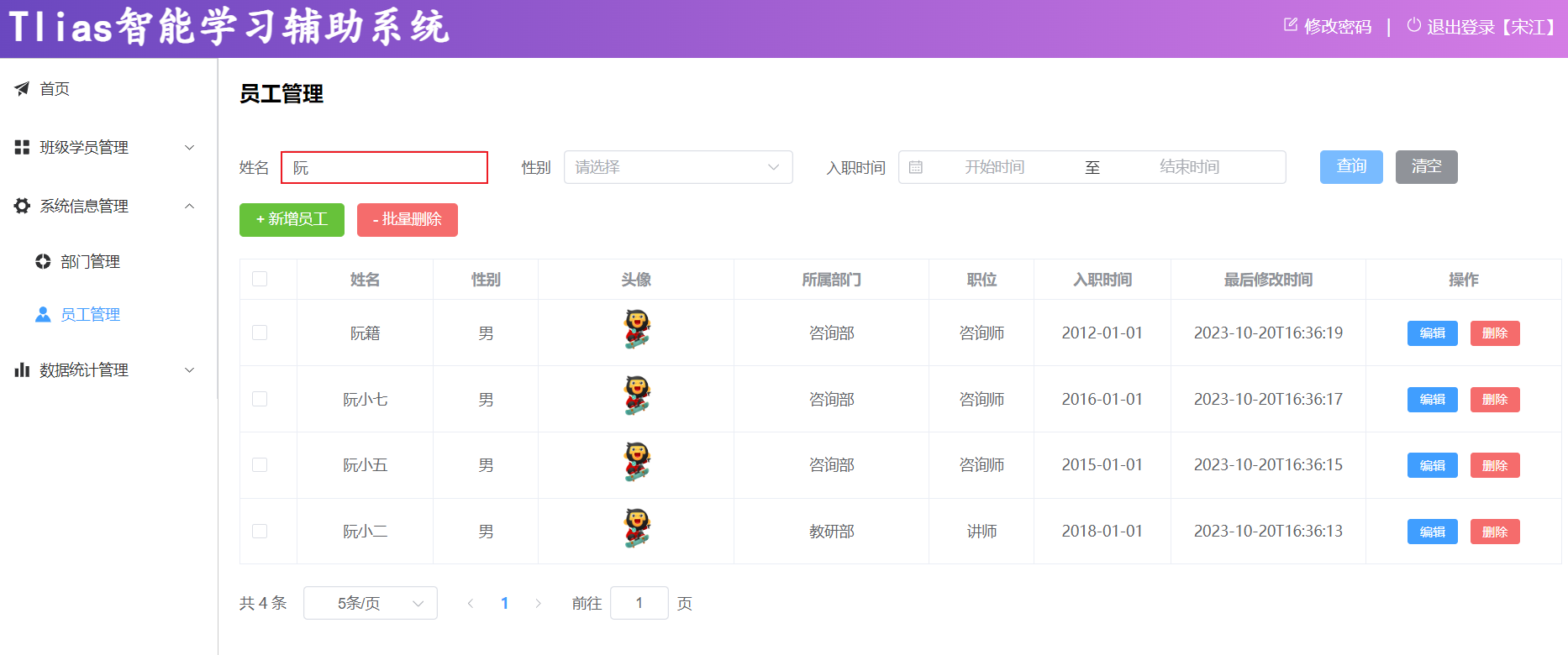Edit employee 阮小五
This screenshot has height=655, width=1568.
pos(1433,465)
